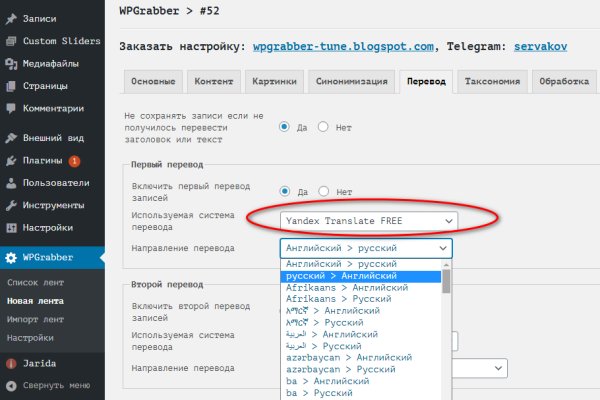600x400 pixels.
Task: Click the Медиафайлы media icon
Action: pos(11,64)
